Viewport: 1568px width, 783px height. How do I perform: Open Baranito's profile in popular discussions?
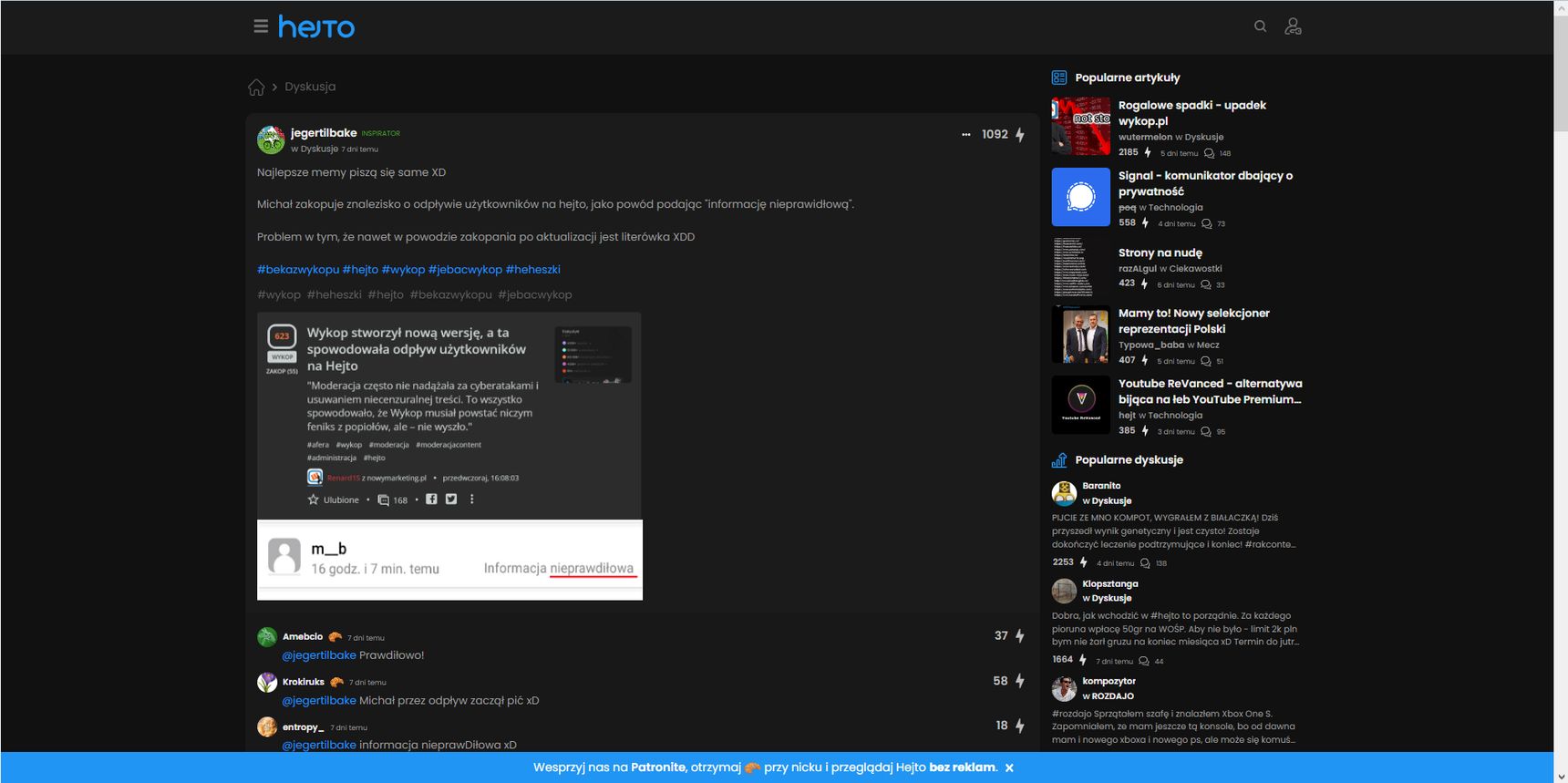1101,486
